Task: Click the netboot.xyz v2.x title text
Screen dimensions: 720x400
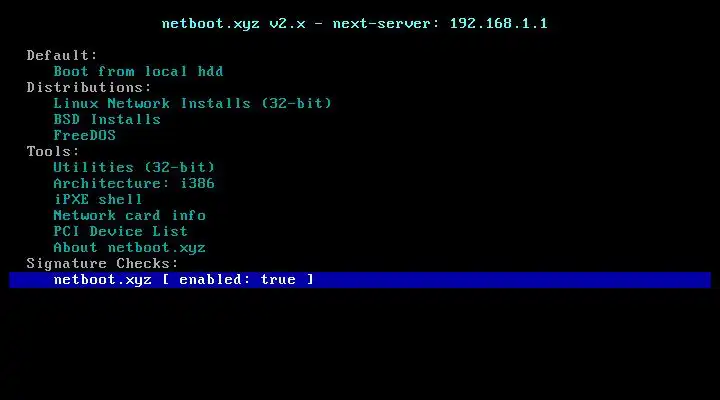Action: pos(234,23)
